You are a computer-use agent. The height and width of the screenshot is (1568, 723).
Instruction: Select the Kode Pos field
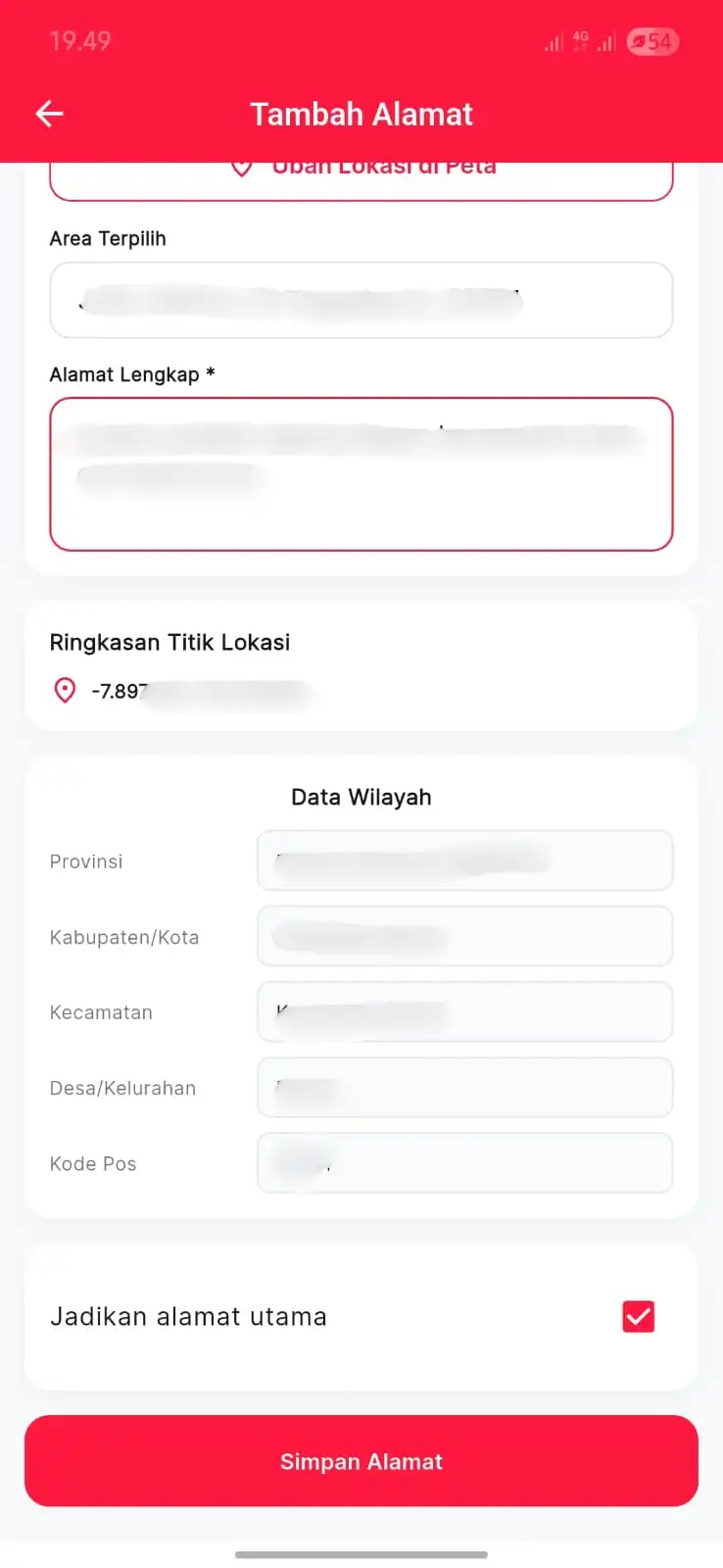click(x=465, y=1162)
